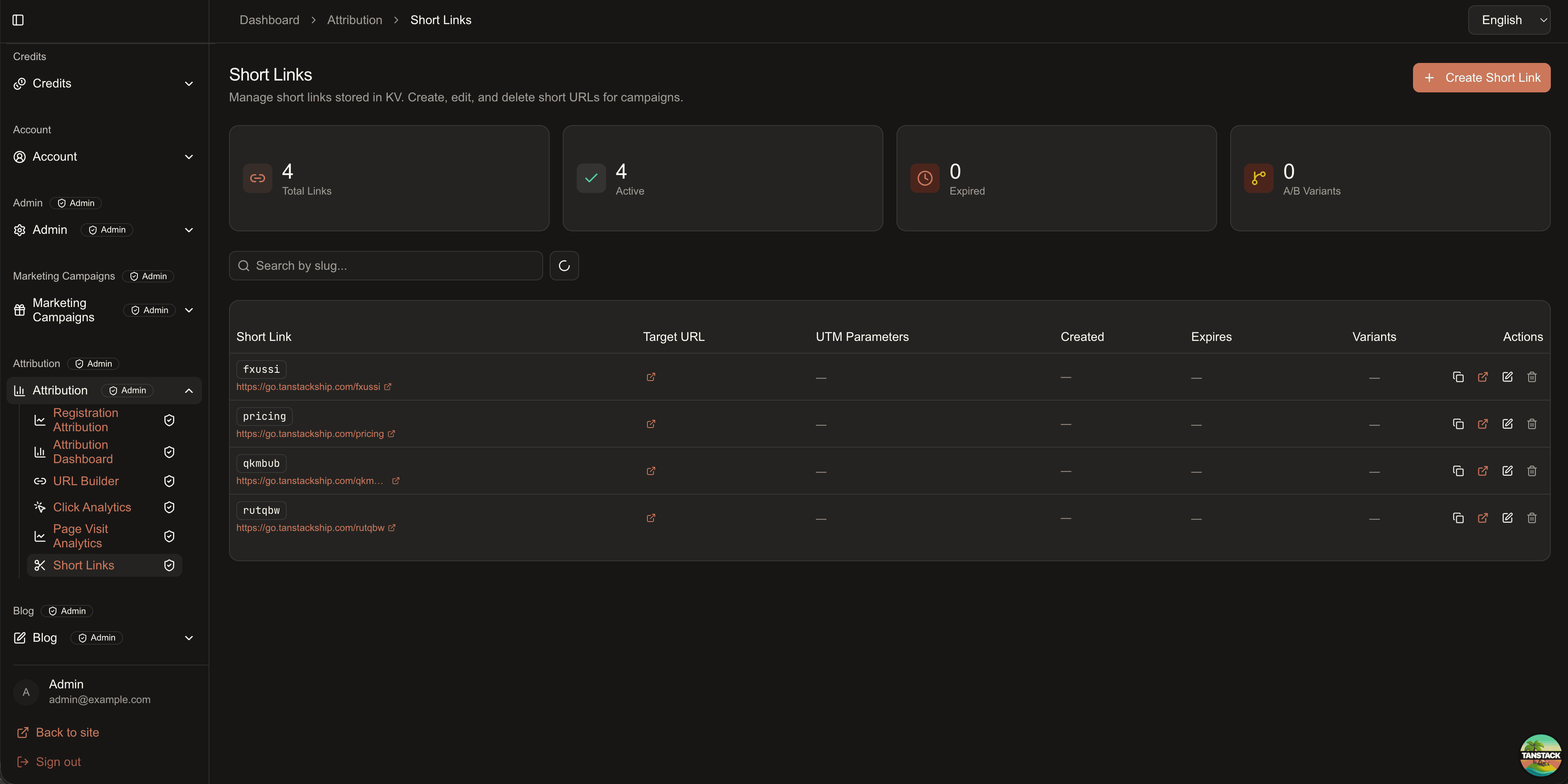Delete the pricing short link
This screenshot has width=1568, height=784.
pyautogui.click(x=1532, y=424)
